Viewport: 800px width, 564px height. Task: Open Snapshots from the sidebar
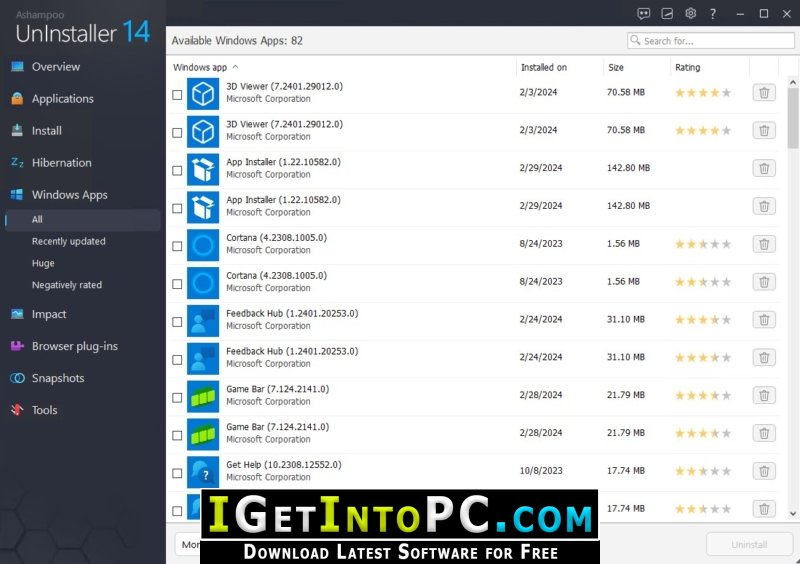coord(58,378)
